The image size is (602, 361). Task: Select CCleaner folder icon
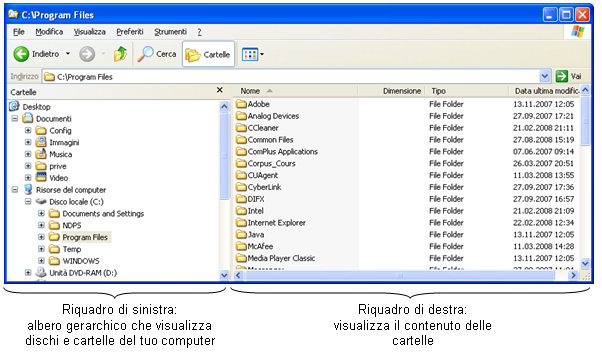coord(241,128)
